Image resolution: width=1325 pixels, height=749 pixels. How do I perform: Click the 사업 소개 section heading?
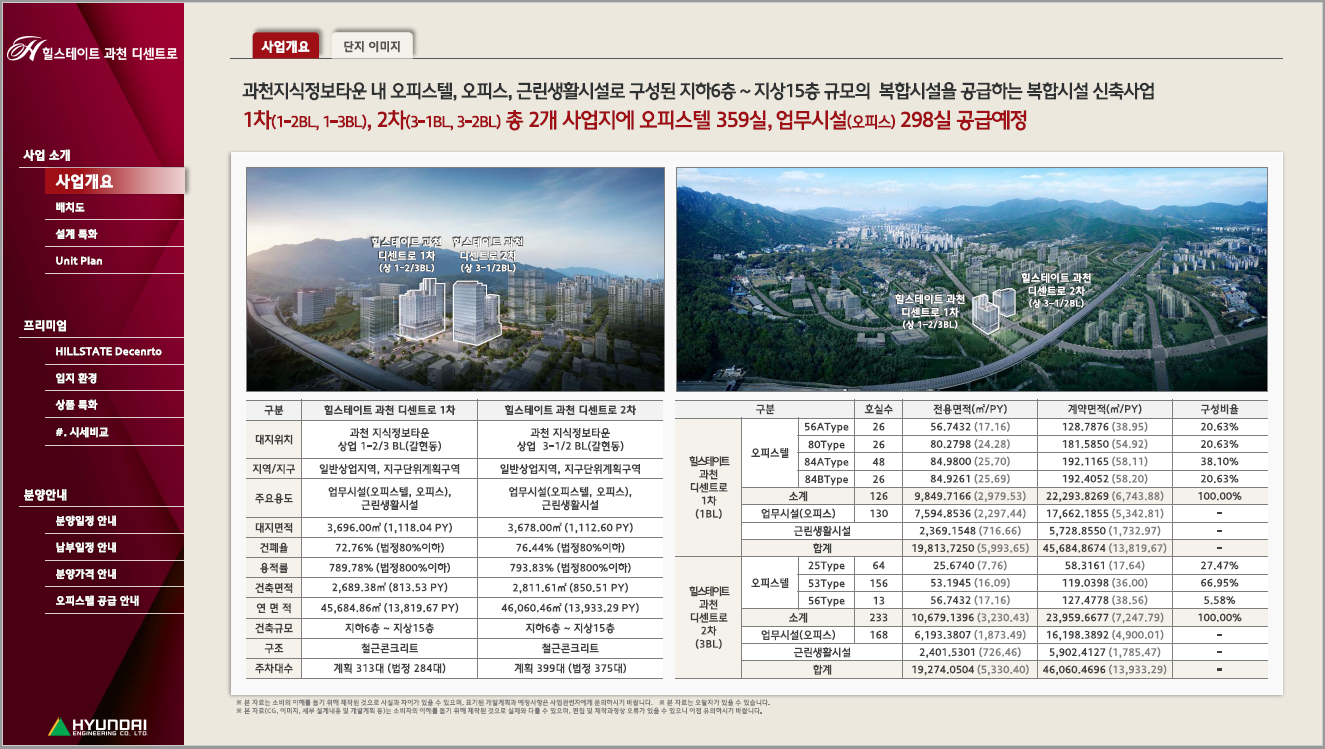pyautogui.click(x=47, y=155)
